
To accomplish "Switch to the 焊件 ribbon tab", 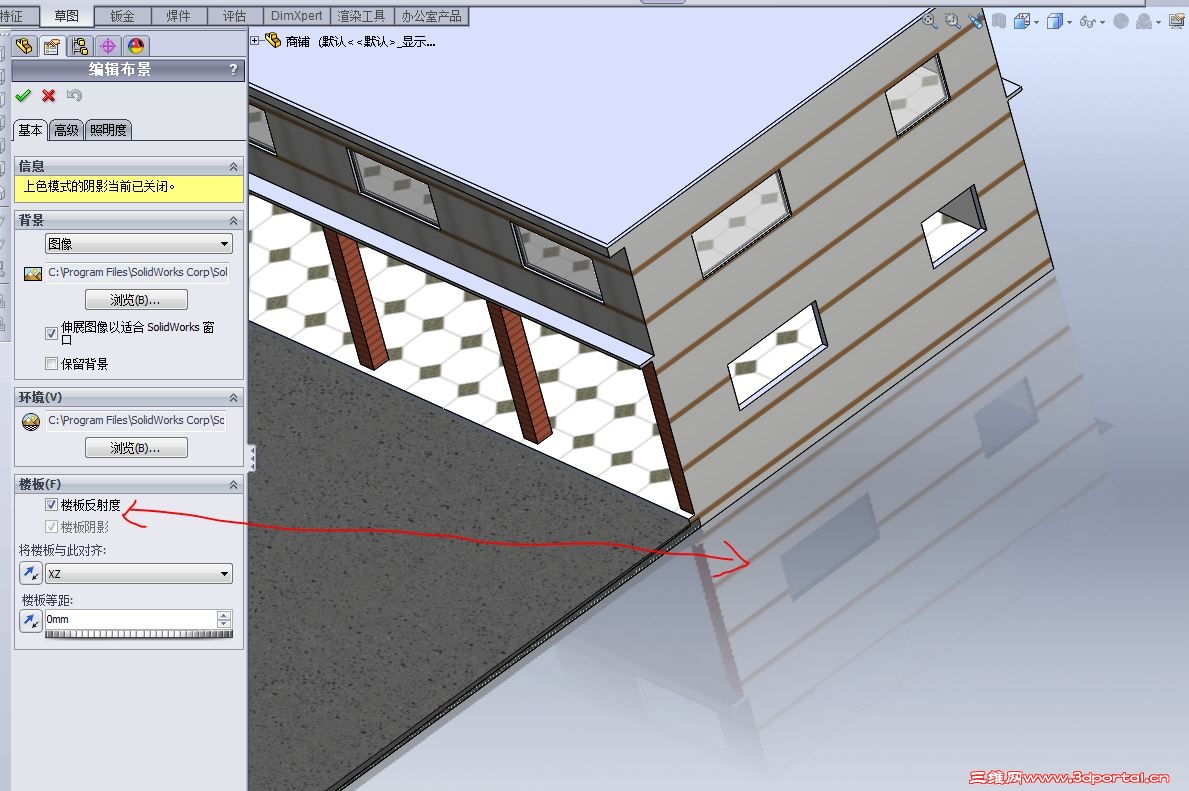I will 178,16.
